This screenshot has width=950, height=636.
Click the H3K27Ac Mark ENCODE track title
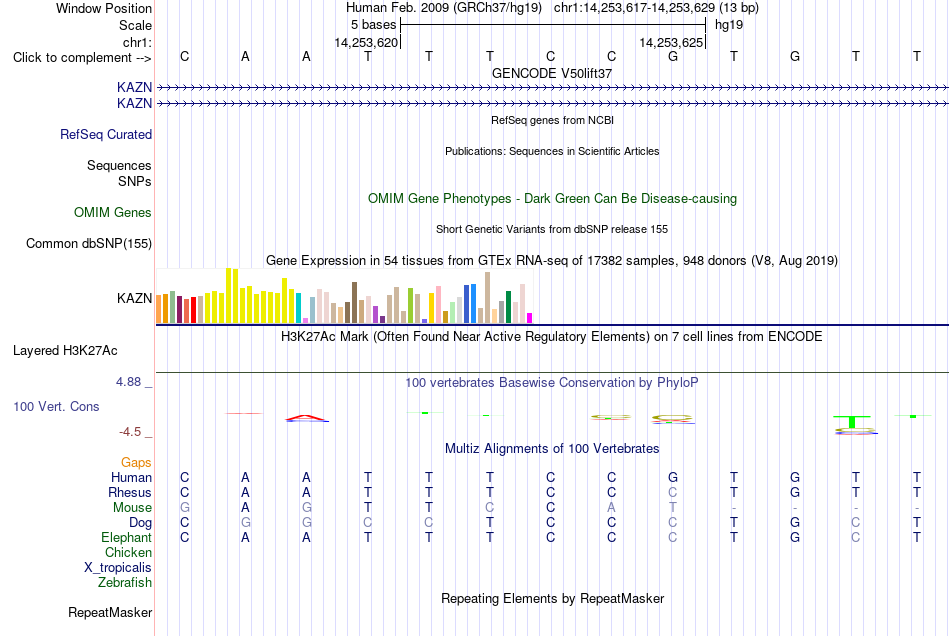(x=552, y=337)
